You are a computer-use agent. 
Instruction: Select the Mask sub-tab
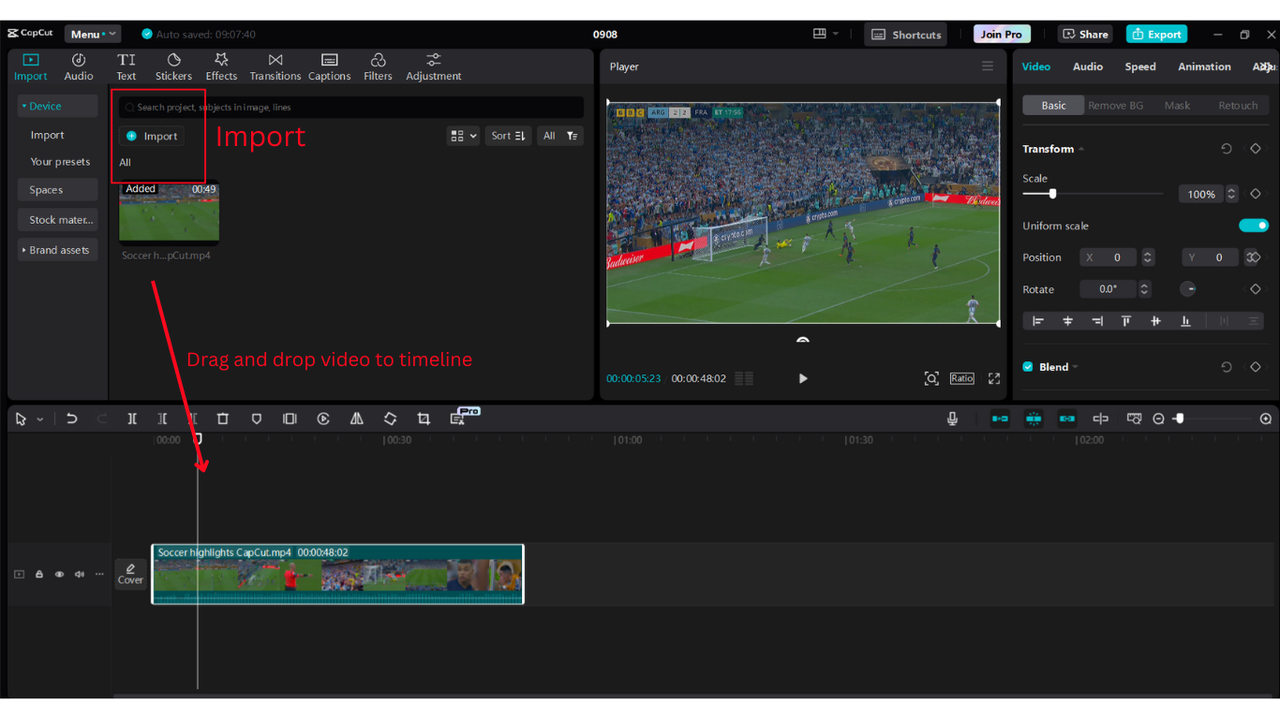click(x=1177, y=105)
